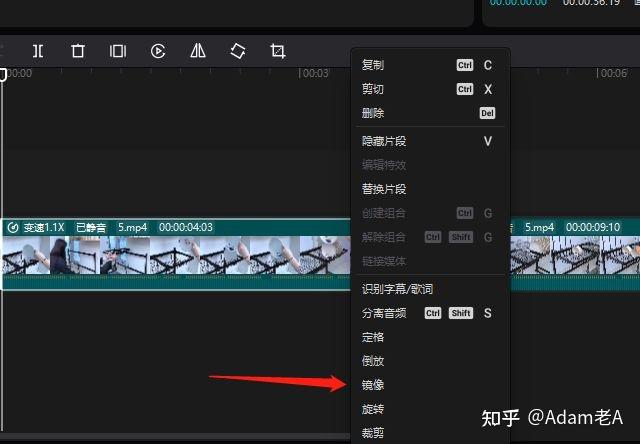The width and height of the screenshot is (640, 444).
Task: Choose 复制 from the context menu
Action: [x=373, y=65]
